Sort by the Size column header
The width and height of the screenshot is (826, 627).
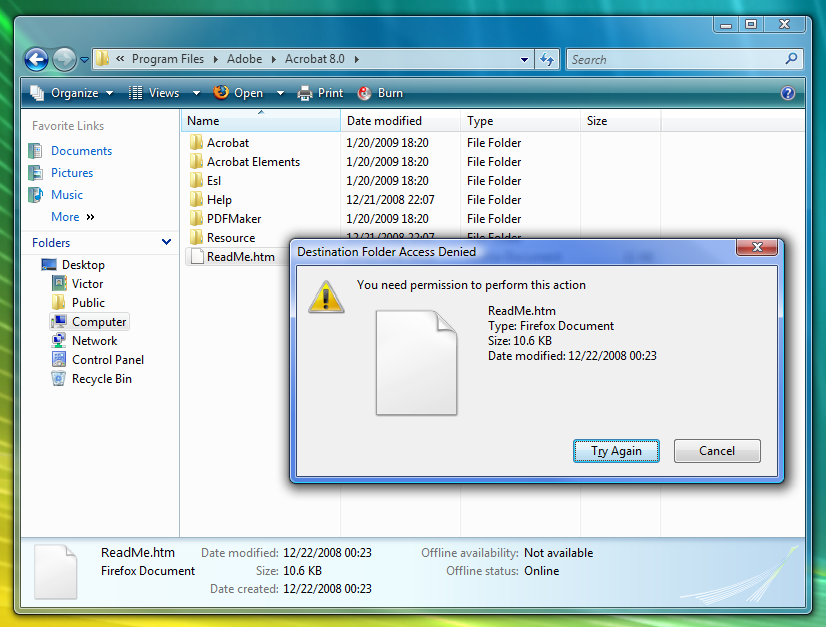pos(621,121)
